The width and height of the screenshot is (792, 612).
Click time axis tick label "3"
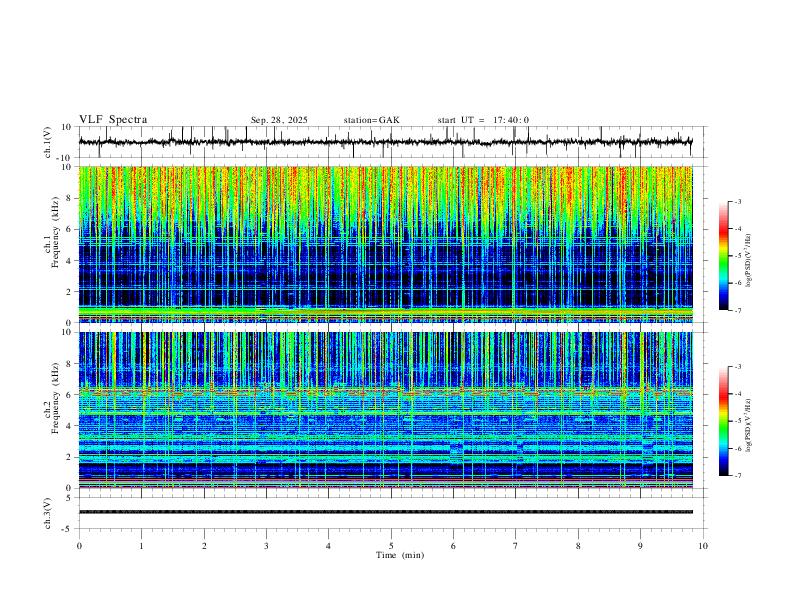click(266, 546)
